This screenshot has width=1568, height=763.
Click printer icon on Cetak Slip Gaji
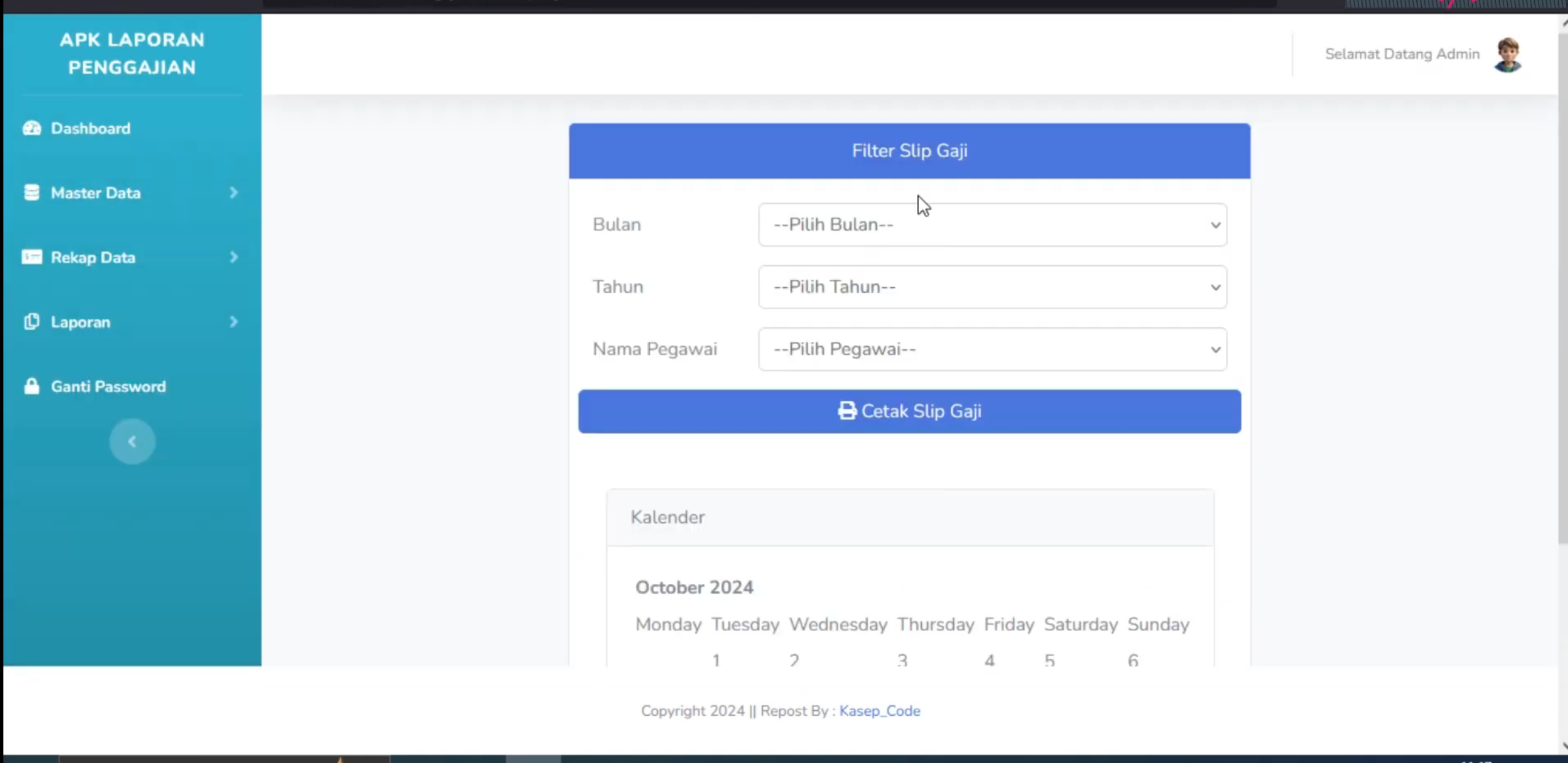847,411
